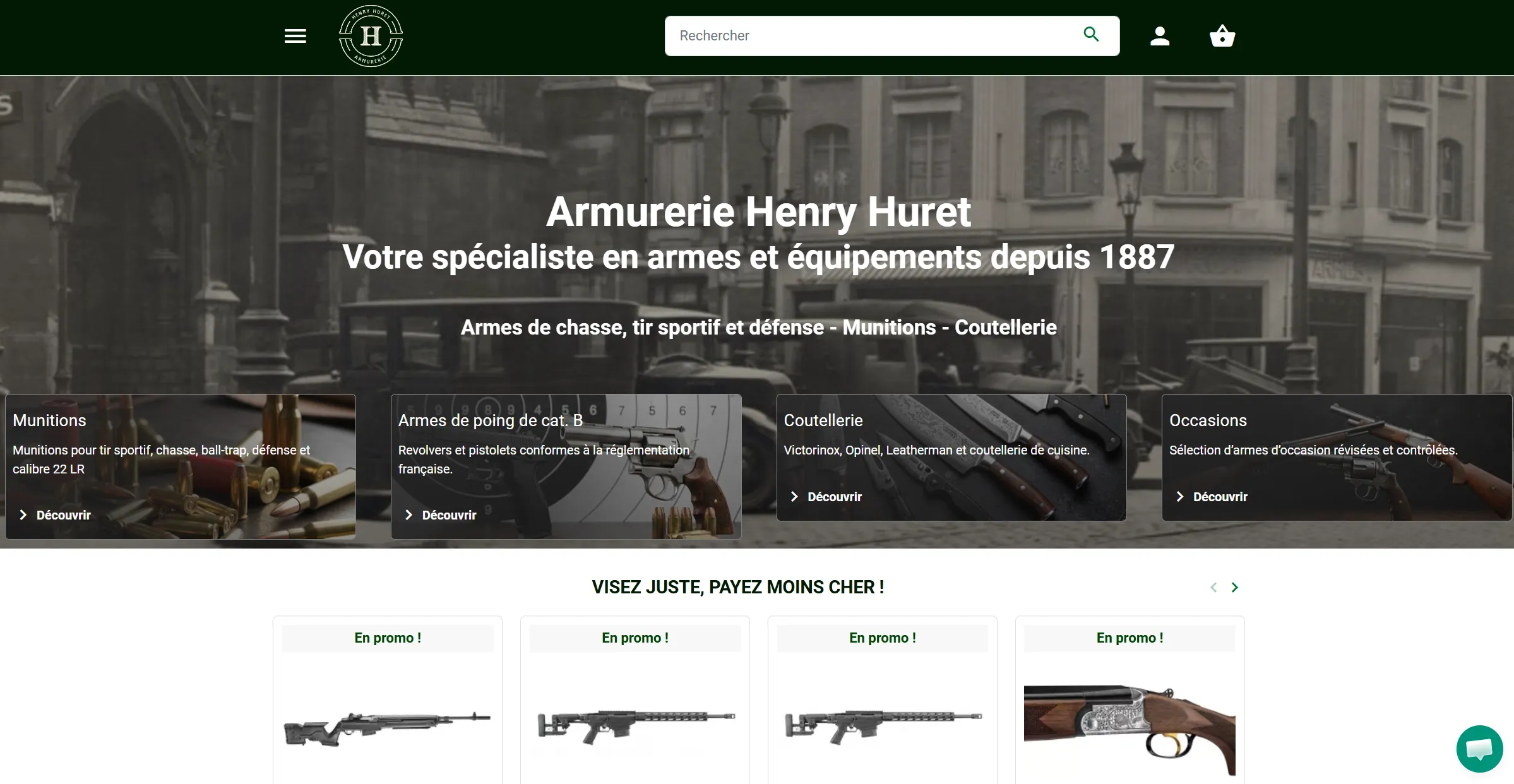This screenshot has height=784, width=1514.
Task: Click chevron arrow in Armes de poing card
Action: (409, 515)
